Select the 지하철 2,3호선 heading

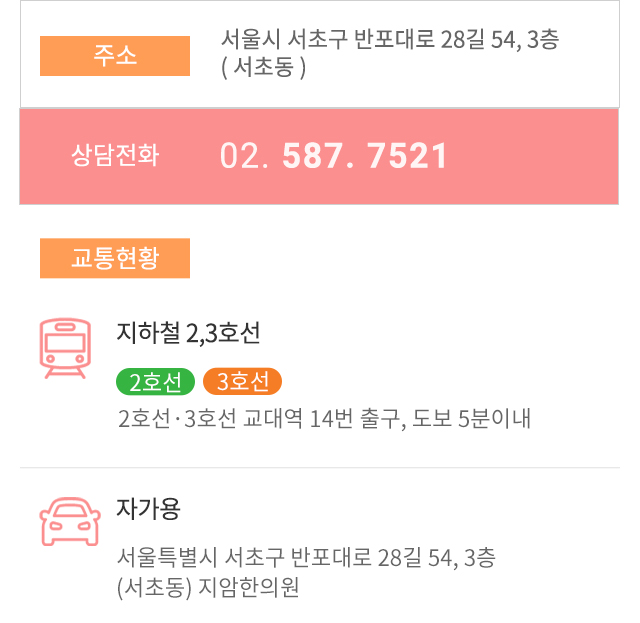[x=188, y=333]
